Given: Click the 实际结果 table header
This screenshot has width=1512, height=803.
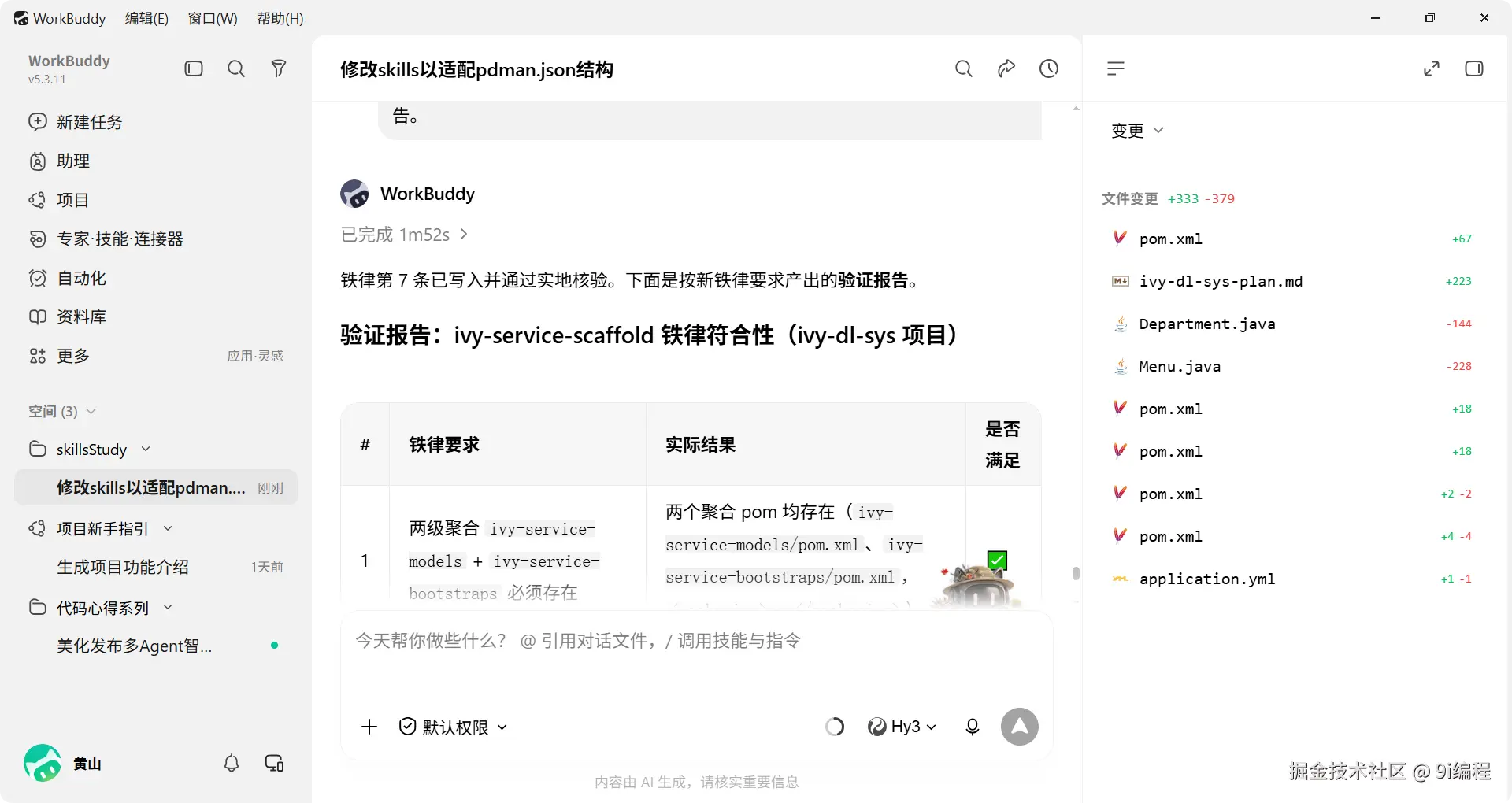Looking at the screenshot, I should click(700, 445).
